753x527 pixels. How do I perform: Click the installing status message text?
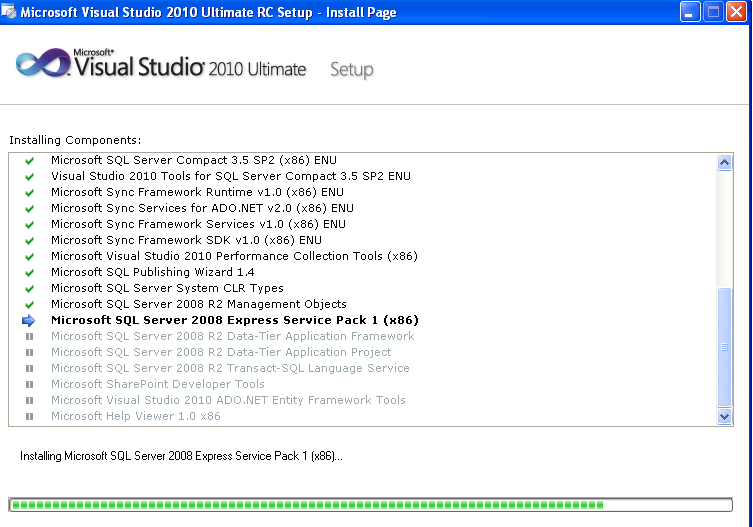tap(181, 456)
